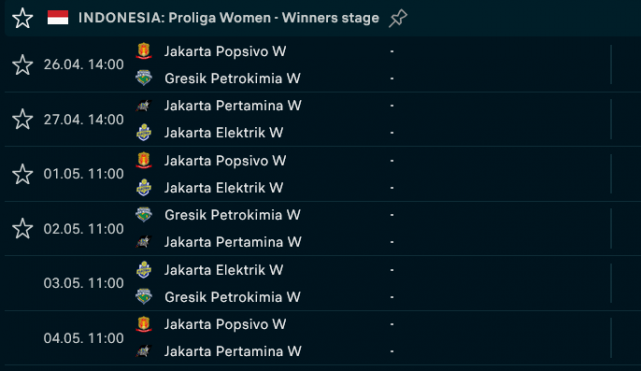
Task: Open the 03.05. 11:00 match row
Action: pyautogui.click(x=320, y=283)
